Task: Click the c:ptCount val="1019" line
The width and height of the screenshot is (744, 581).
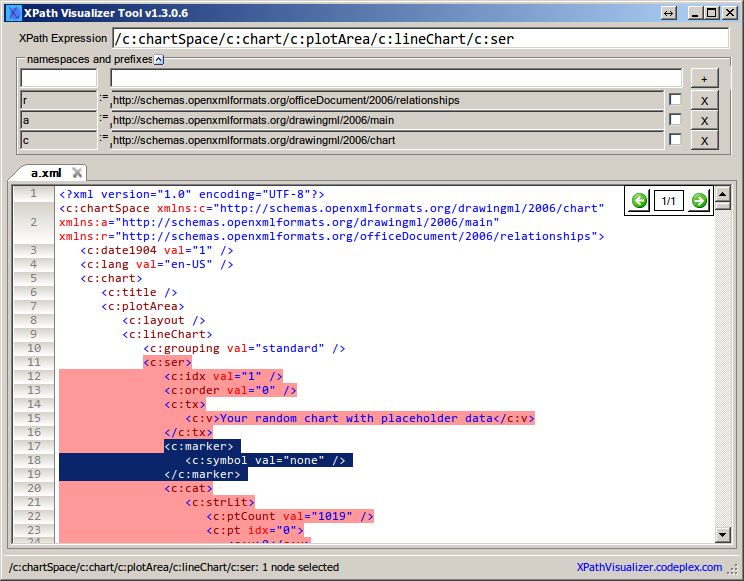Action: coord(290,516)
